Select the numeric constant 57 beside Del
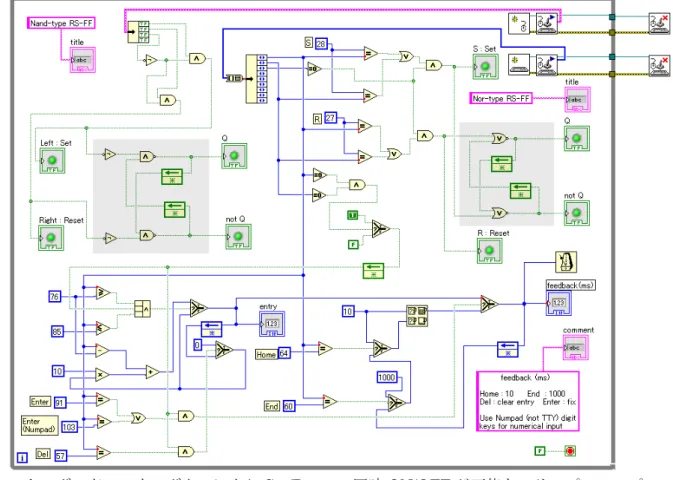 (61, 456)
